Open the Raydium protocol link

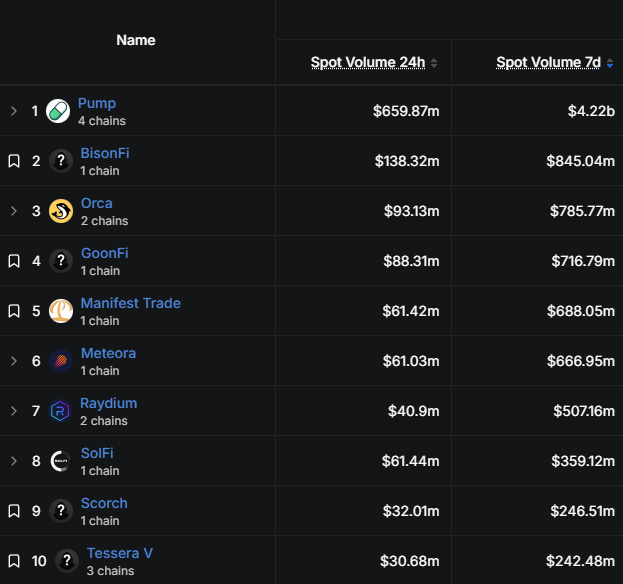(x=109, y=403)
